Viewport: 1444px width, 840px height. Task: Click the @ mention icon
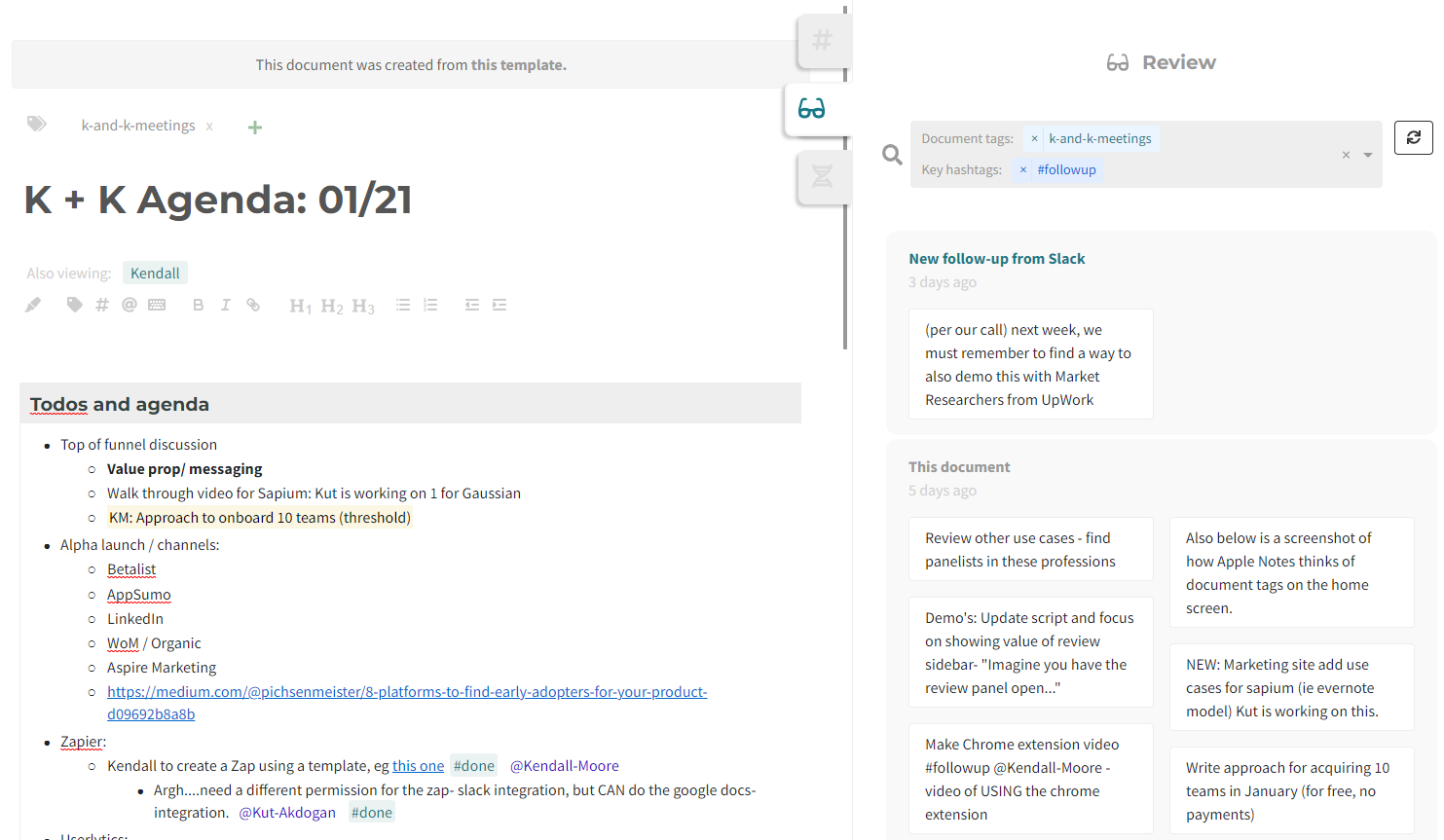point(129,305)
